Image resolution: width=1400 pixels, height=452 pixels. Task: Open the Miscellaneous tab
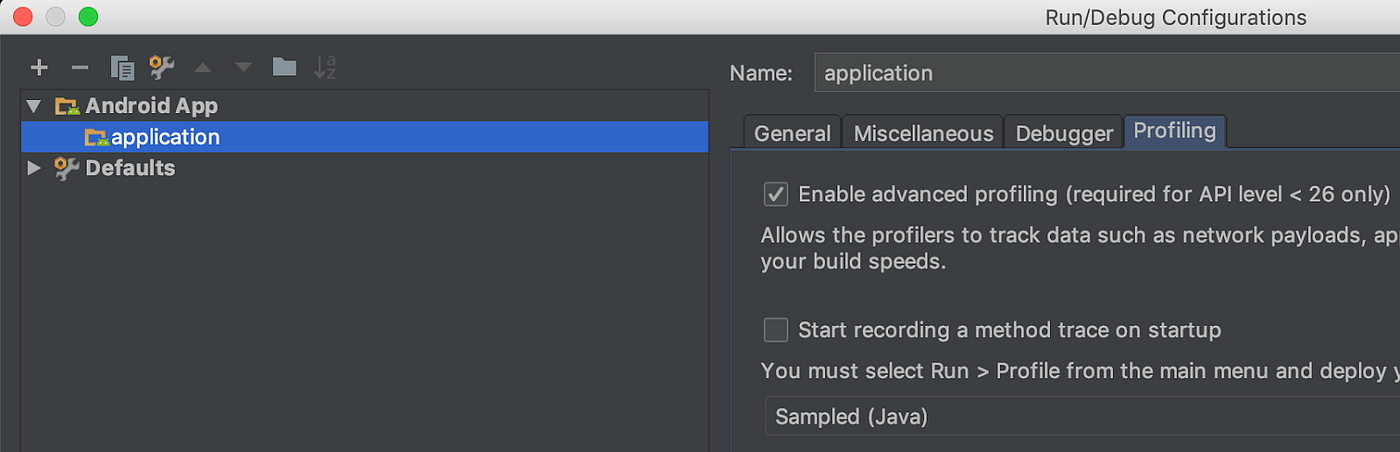(923, 133)
